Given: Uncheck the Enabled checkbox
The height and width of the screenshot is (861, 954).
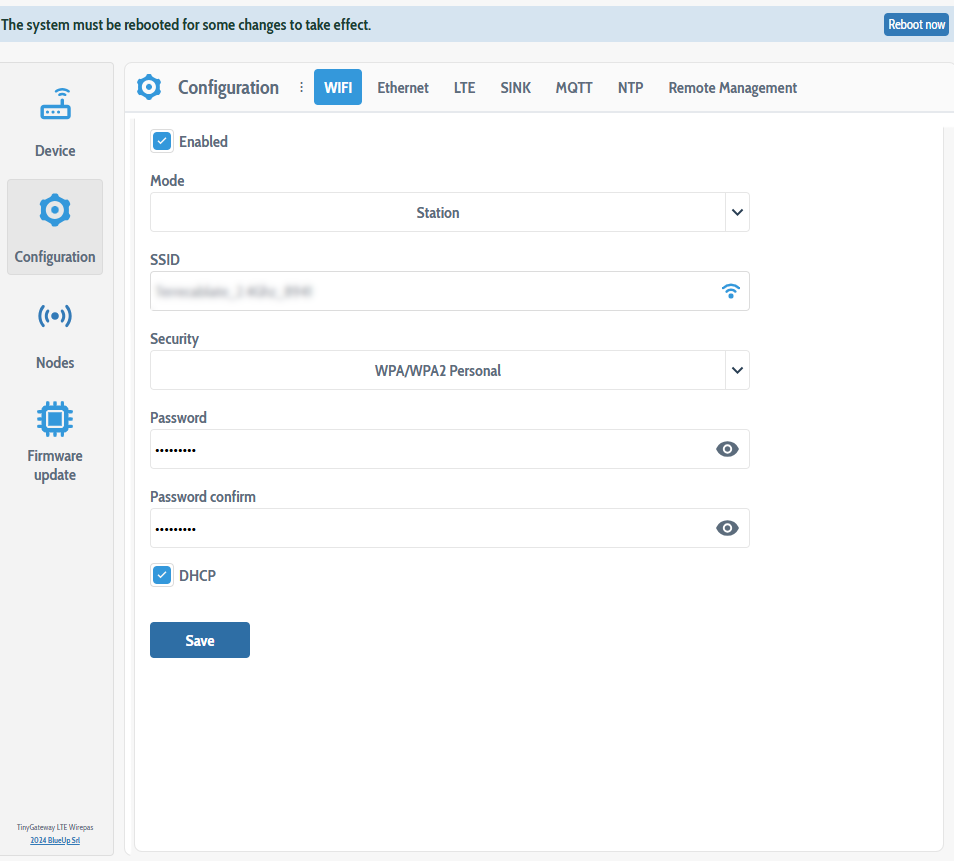Looking at the screenshot, I should (x=161, y=141).
